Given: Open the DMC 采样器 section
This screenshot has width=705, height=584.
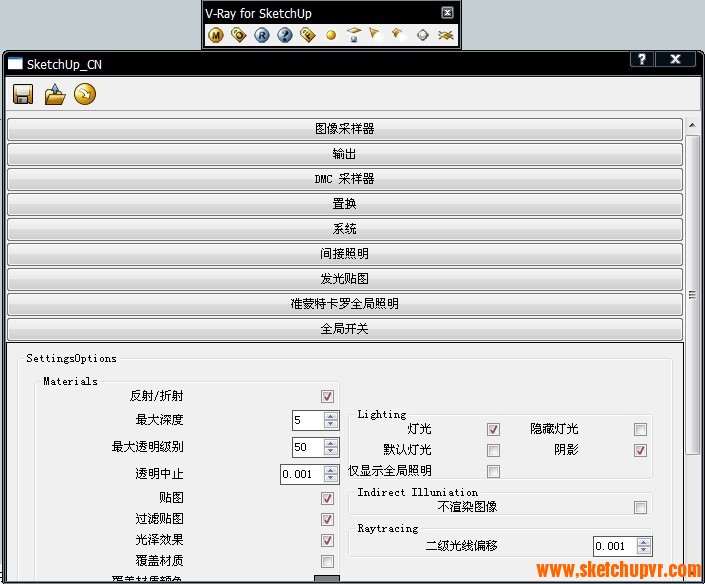Looking at the screenshot, I should (345, 179).
